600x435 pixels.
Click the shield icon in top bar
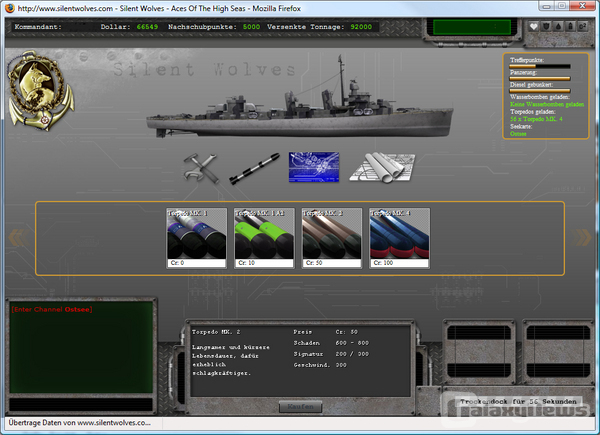[x=548, y=27]
